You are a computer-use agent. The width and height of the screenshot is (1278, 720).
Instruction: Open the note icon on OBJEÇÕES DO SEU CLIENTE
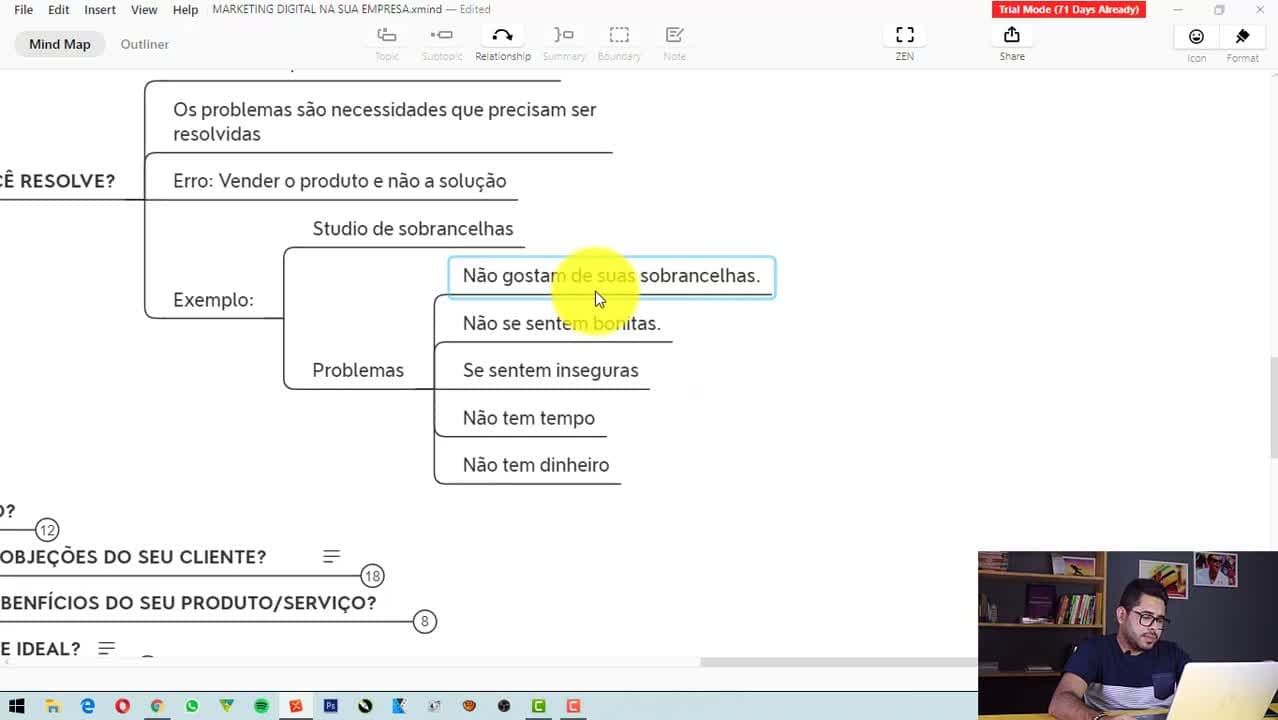pos(332,556)
